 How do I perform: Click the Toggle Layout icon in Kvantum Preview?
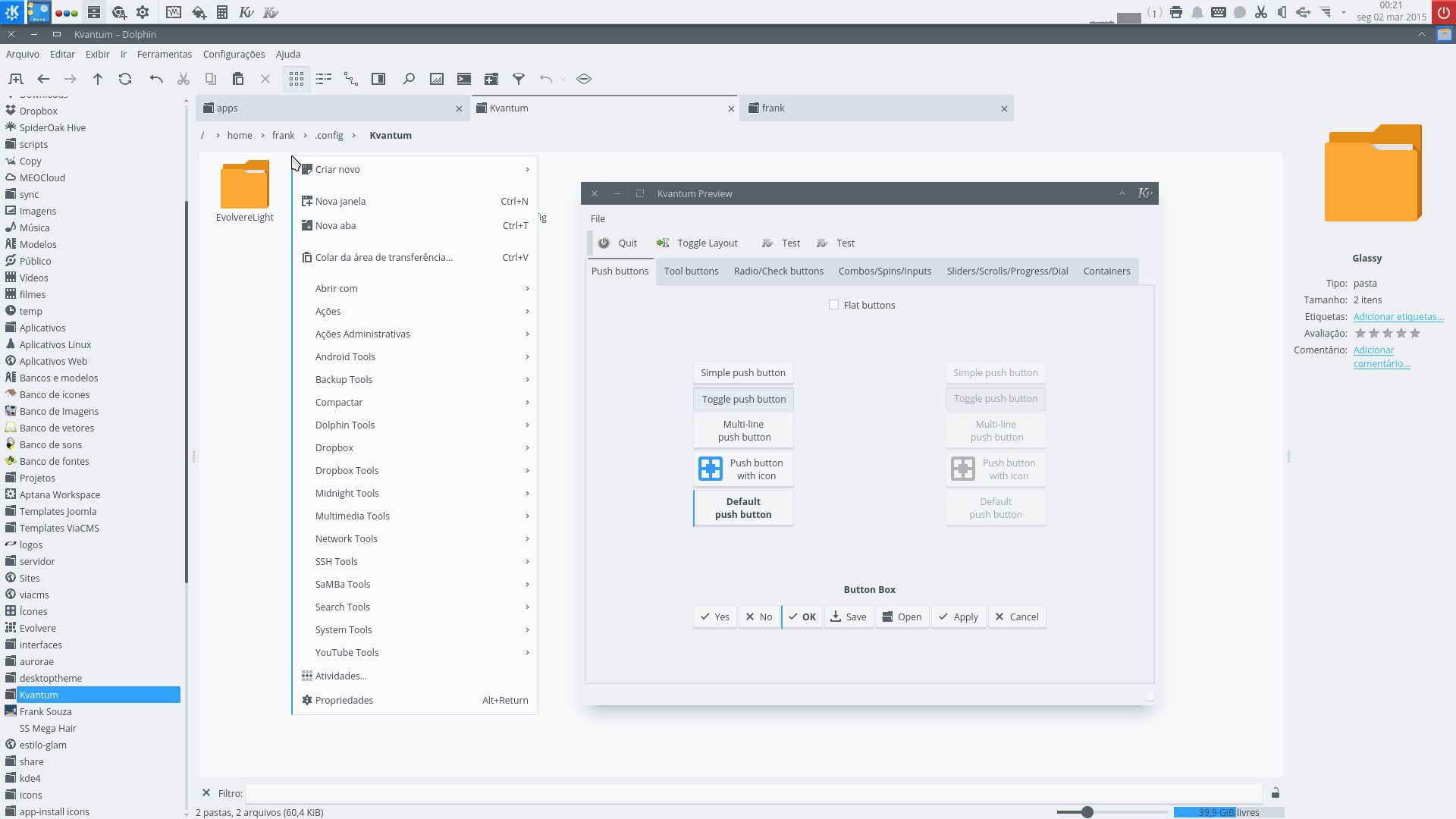pyautogui.click(x=664, y=243)
